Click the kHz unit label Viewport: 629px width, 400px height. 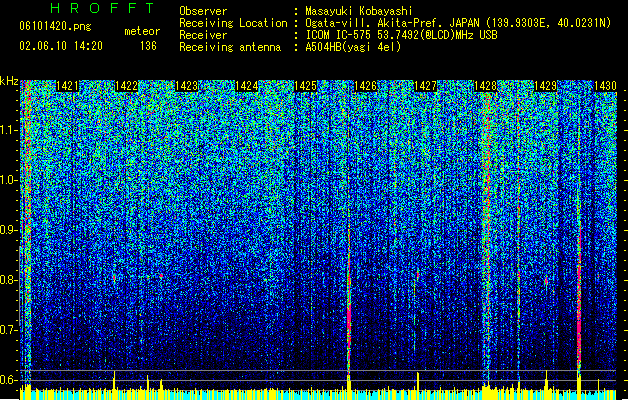[x=9, y=81]
